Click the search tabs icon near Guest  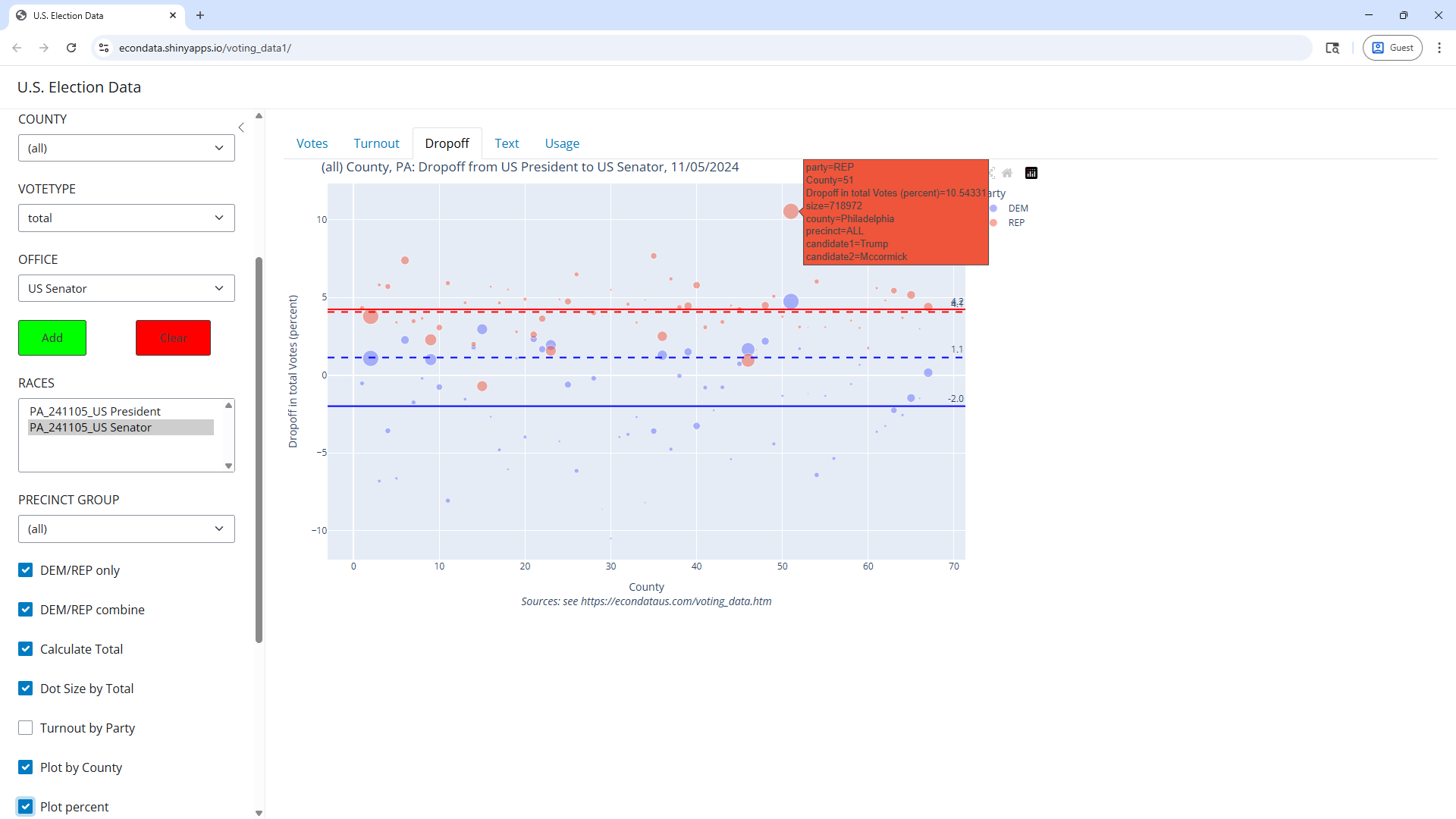(1332, 48)
